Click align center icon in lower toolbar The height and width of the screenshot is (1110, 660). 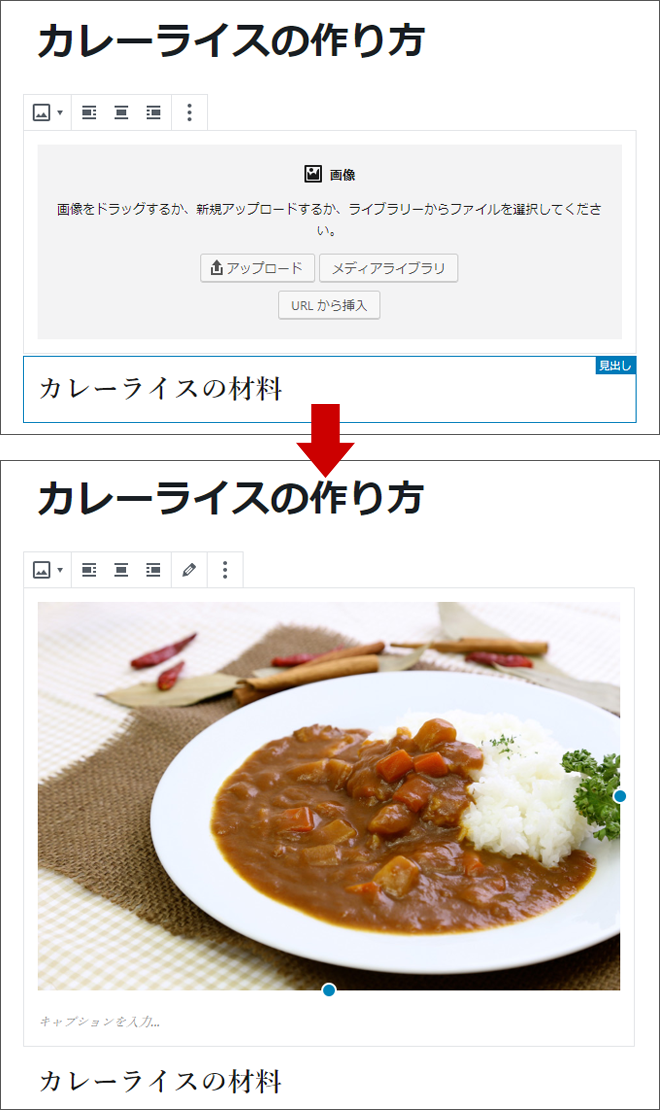[121, 570]
